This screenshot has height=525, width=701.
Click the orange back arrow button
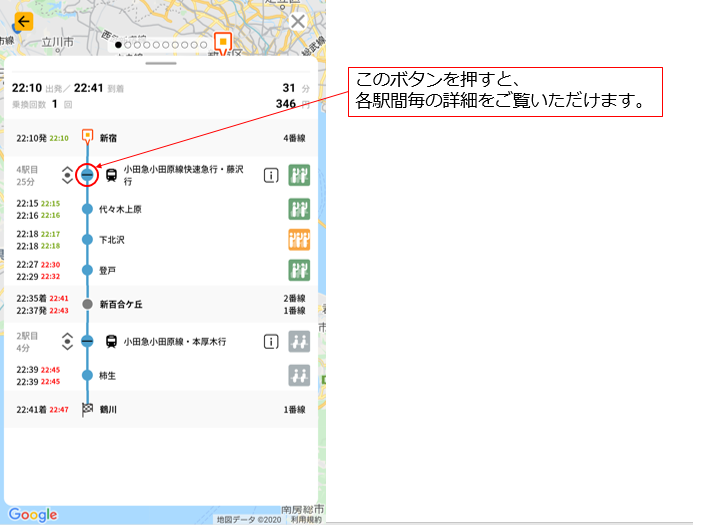pyautogui.click(x=24, y=21)
